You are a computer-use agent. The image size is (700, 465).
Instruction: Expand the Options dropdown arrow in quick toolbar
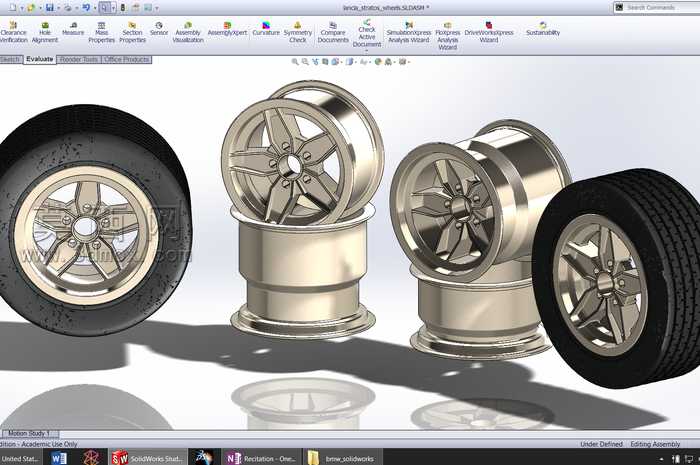tap(157, 8)
